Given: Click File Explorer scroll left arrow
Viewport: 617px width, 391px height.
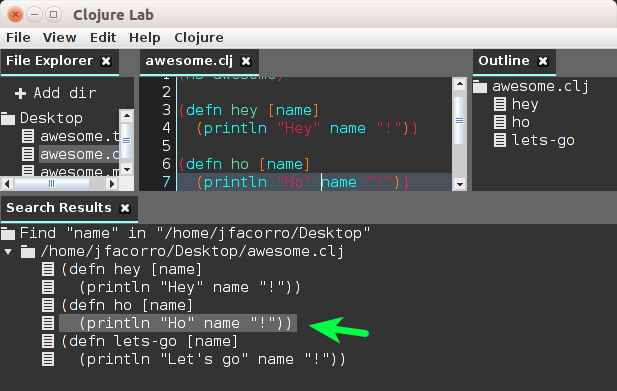Looking at the screenshot, I should point(7,184).
